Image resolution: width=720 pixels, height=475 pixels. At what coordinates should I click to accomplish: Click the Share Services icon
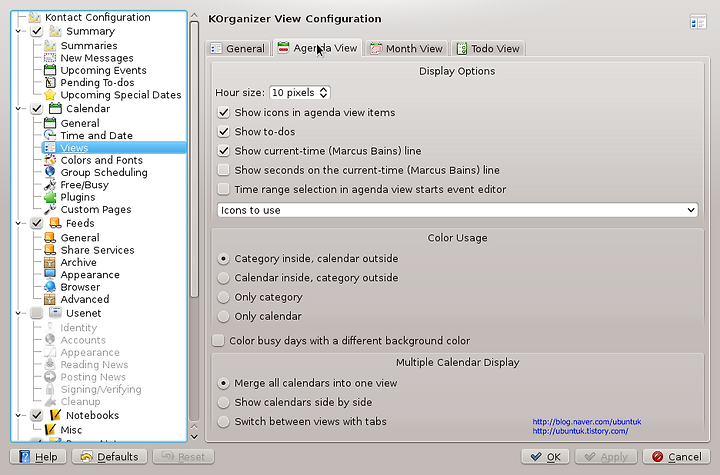point(50,250)
